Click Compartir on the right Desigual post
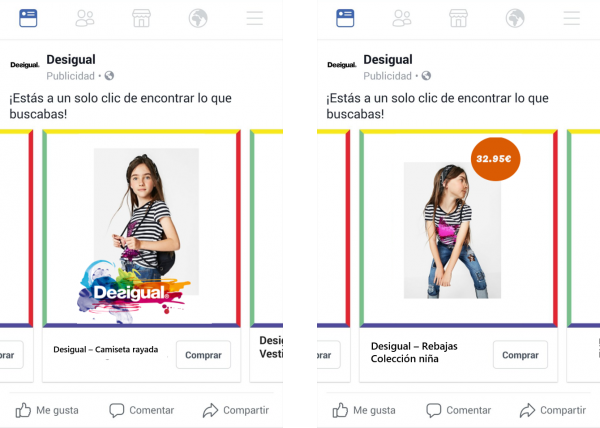 point(553,410)
